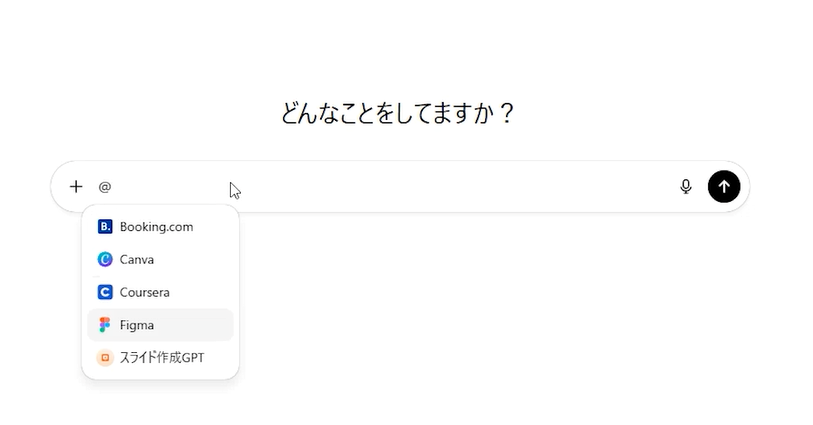Image resolution: width=813 pixels, height=425 pixels.
Task: Click the plus attach icon in prompt box
Action: (76, 186)
